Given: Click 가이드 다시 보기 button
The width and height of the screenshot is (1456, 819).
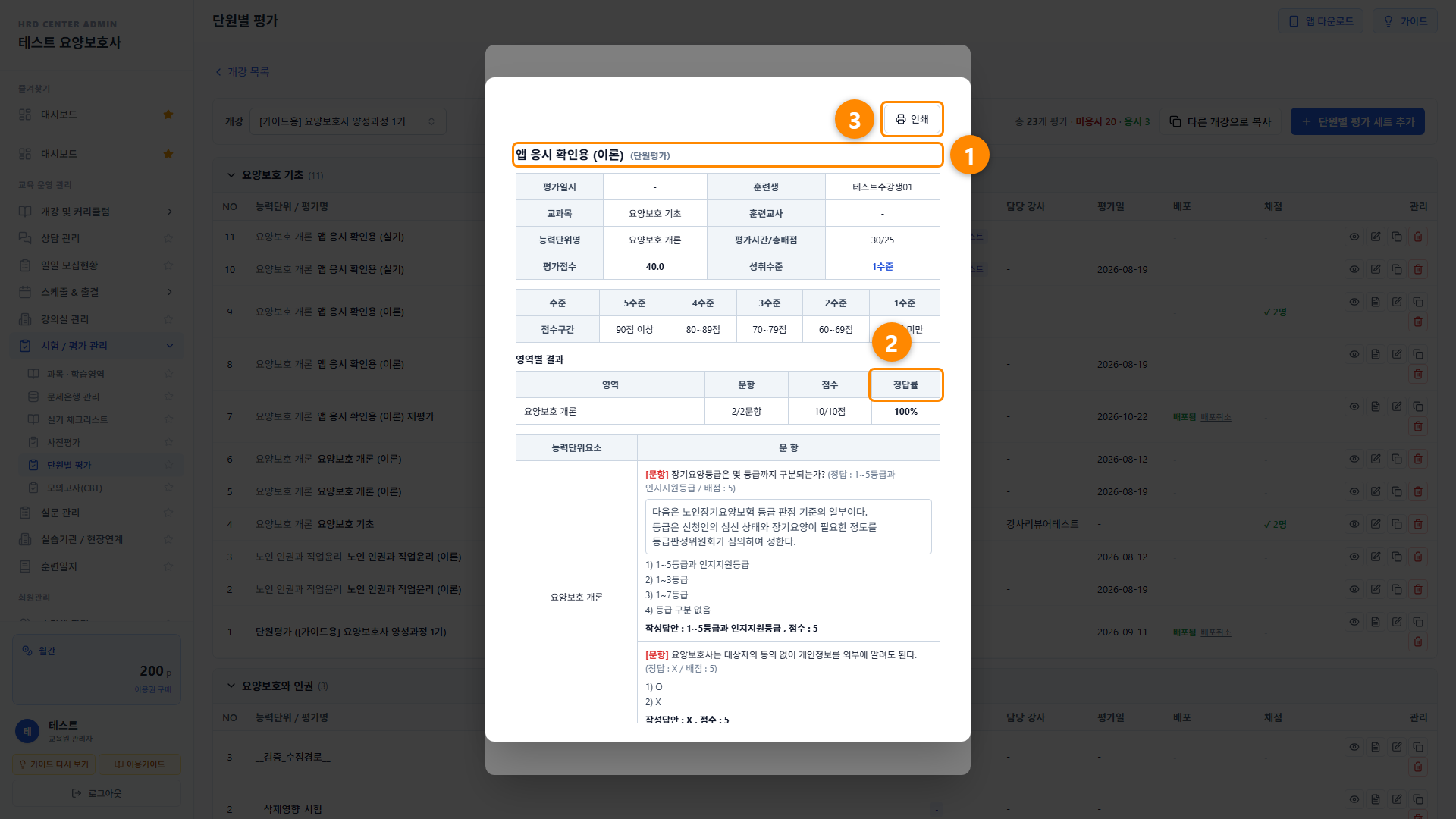Looking at the screenshot, I should click(54, 764).
